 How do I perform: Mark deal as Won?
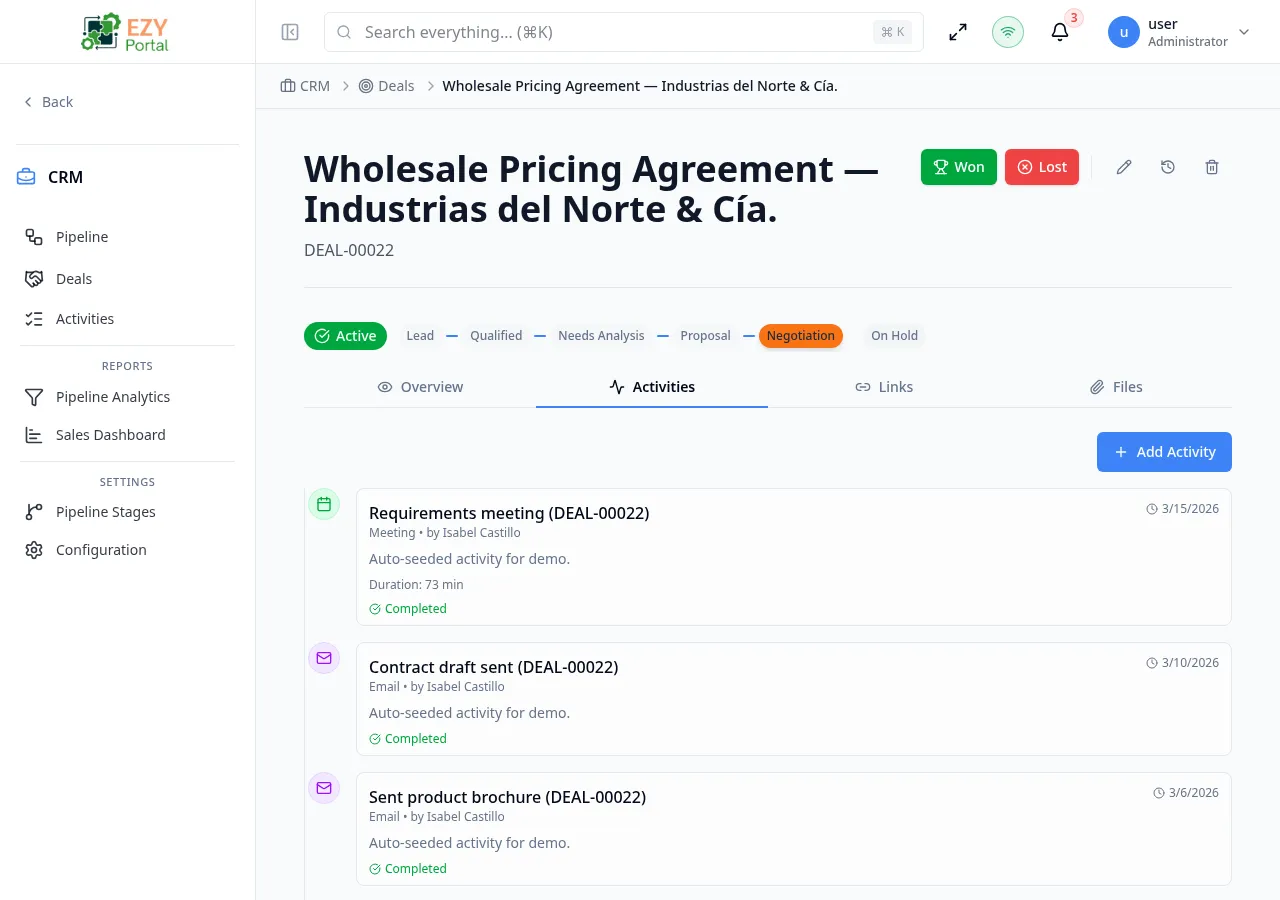tap(959, 167)
